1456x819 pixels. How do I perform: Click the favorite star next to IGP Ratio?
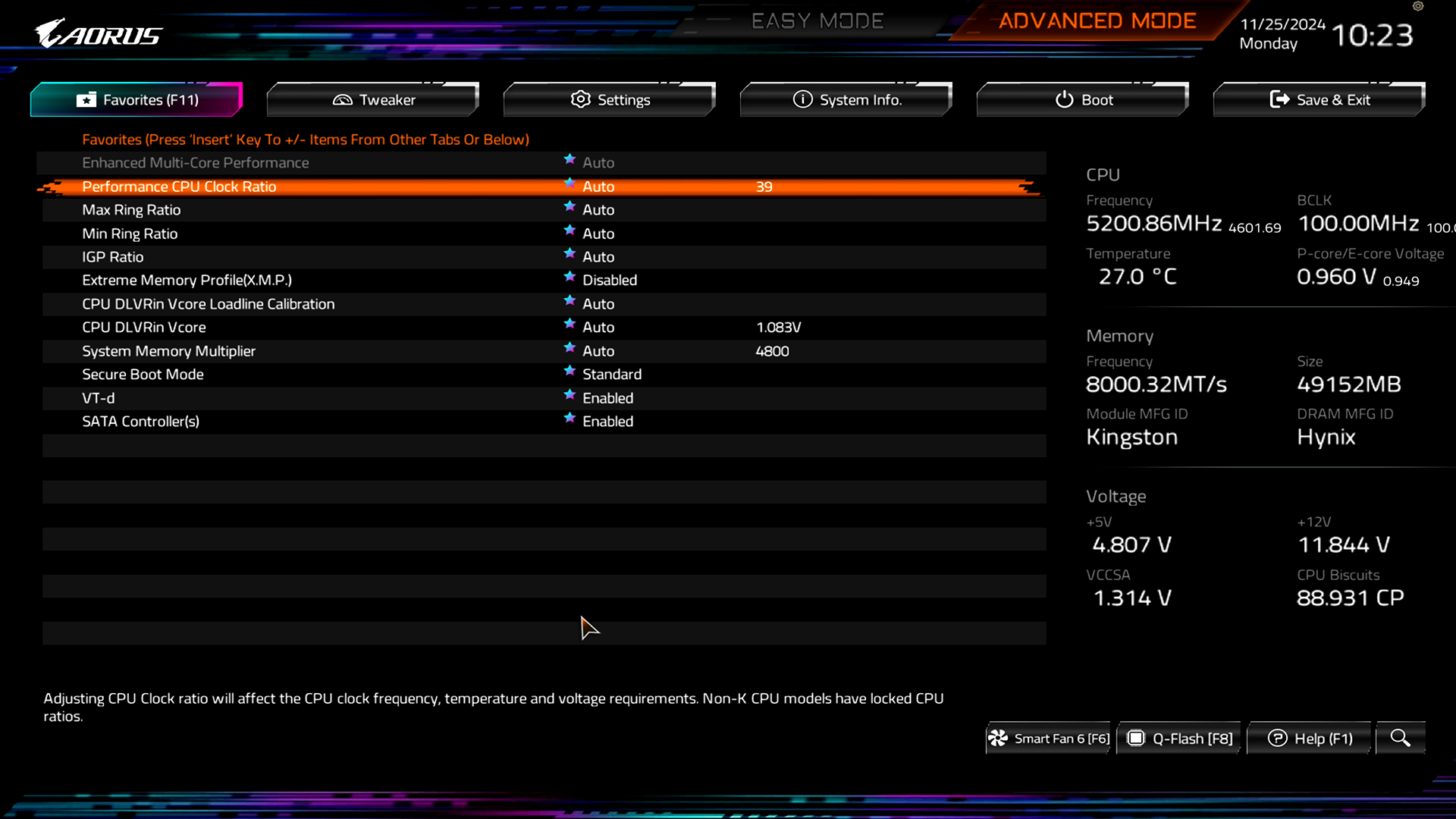click(570, 254)
